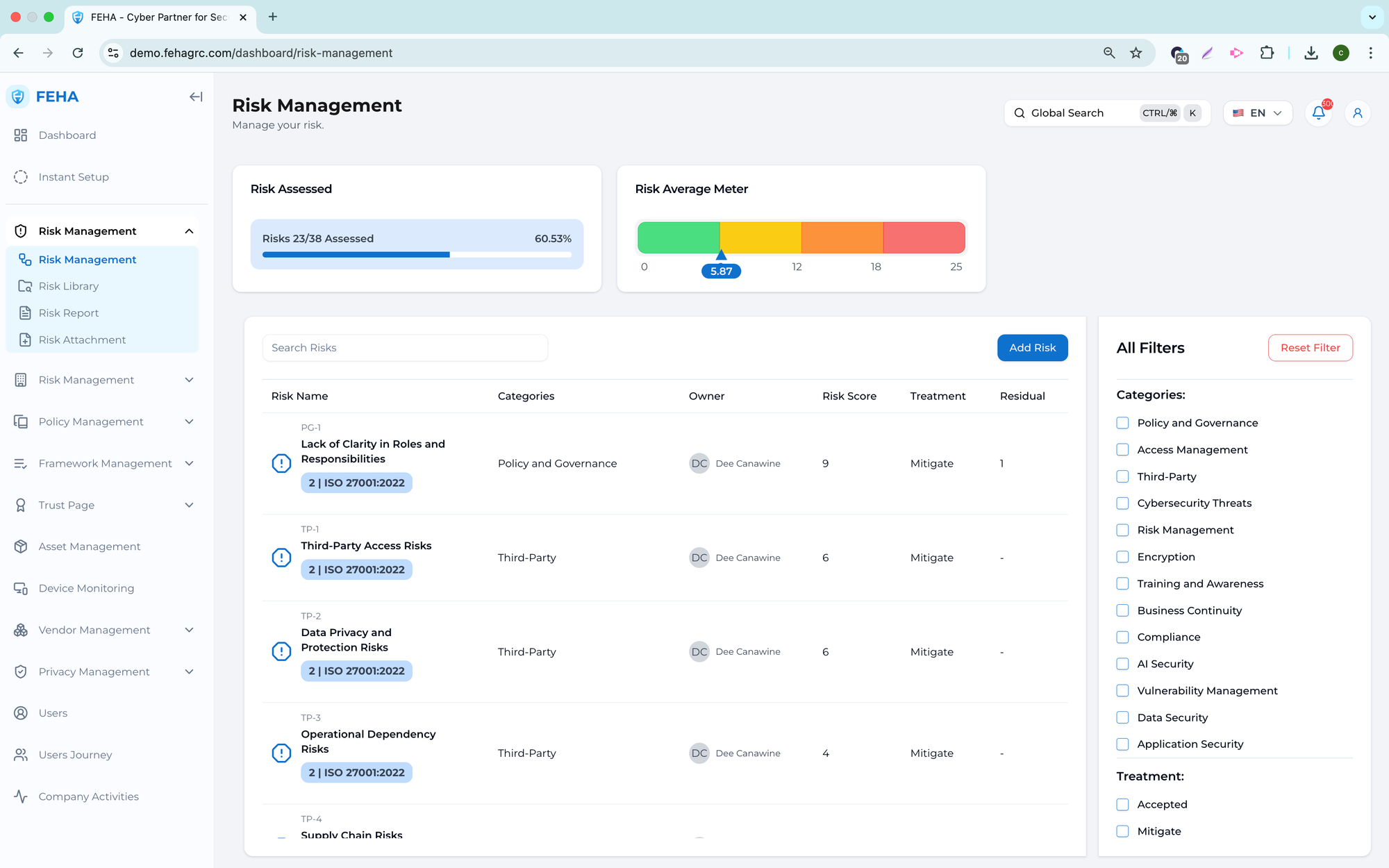Screen dimensions: 1389x868
Task: Open the Risk Report submenu item
Action: pyautogui.click(x=69, y=313)
